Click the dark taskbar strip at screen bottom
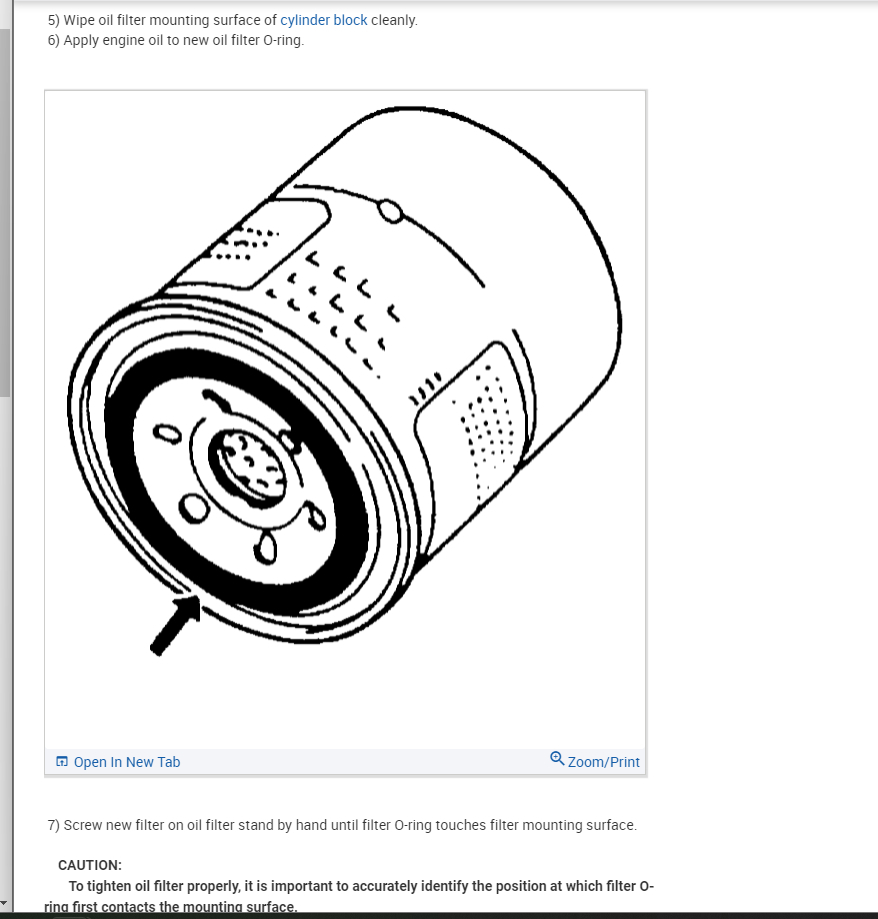878x919 pixels. pos(439,915)
